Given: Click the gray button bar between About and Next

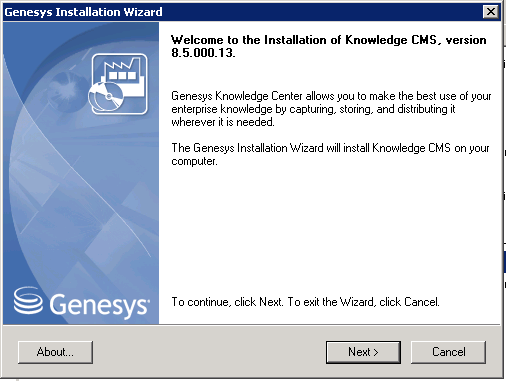Looking at the screenshot, I should click(209, 352).
